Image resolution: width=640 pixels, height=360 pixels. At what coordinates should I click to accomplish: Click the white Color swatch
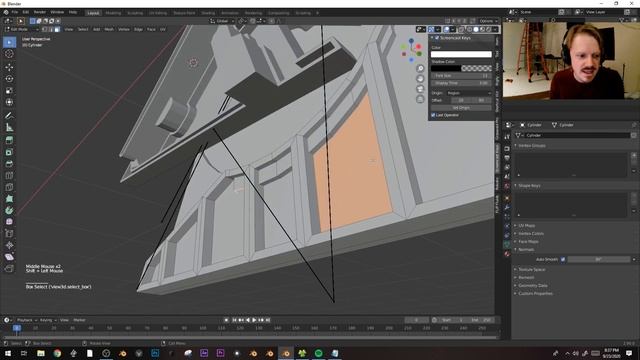coord(461,54)
